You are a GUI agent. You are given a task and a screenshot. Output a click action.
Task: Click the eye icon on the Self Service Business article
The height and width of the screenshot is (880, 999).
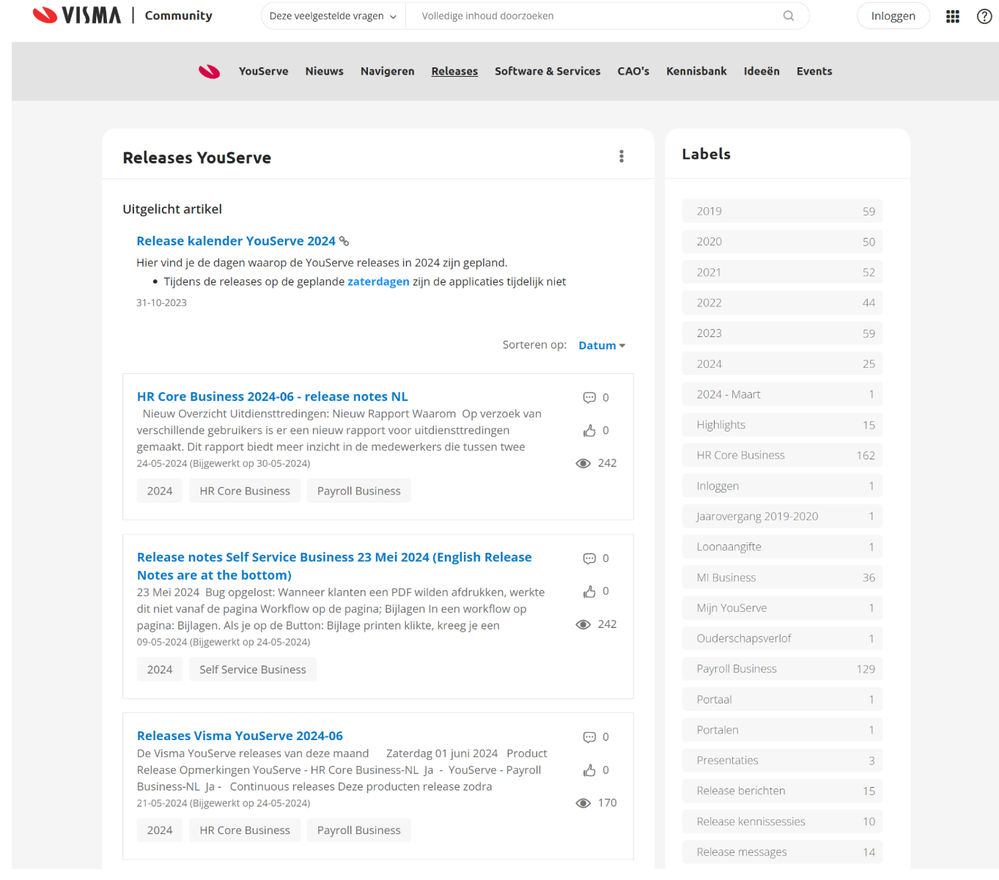coord(583,624)
